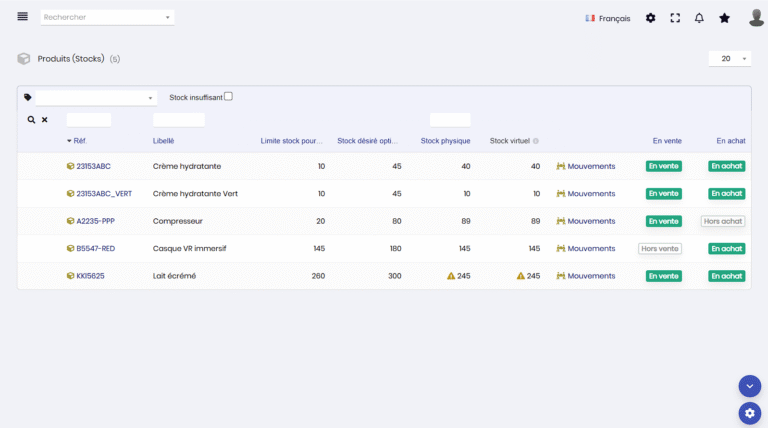
Task: Open the notifications bell
Action: coord(699,18)
